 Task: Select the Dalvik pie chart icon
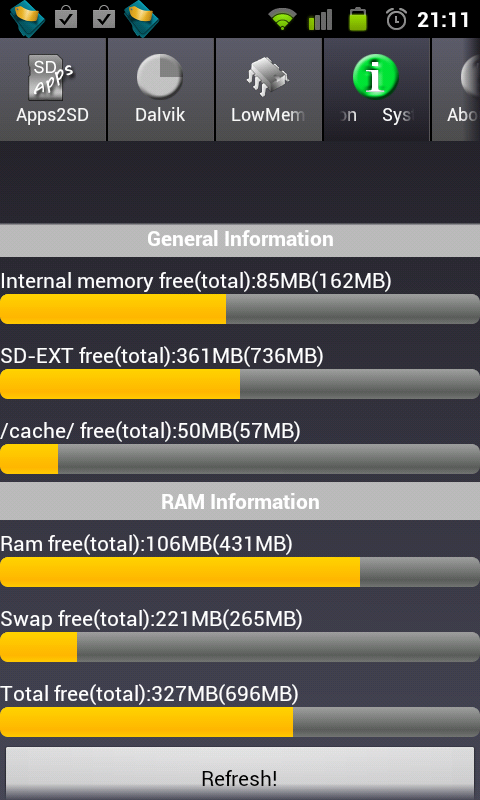(160, 77)
